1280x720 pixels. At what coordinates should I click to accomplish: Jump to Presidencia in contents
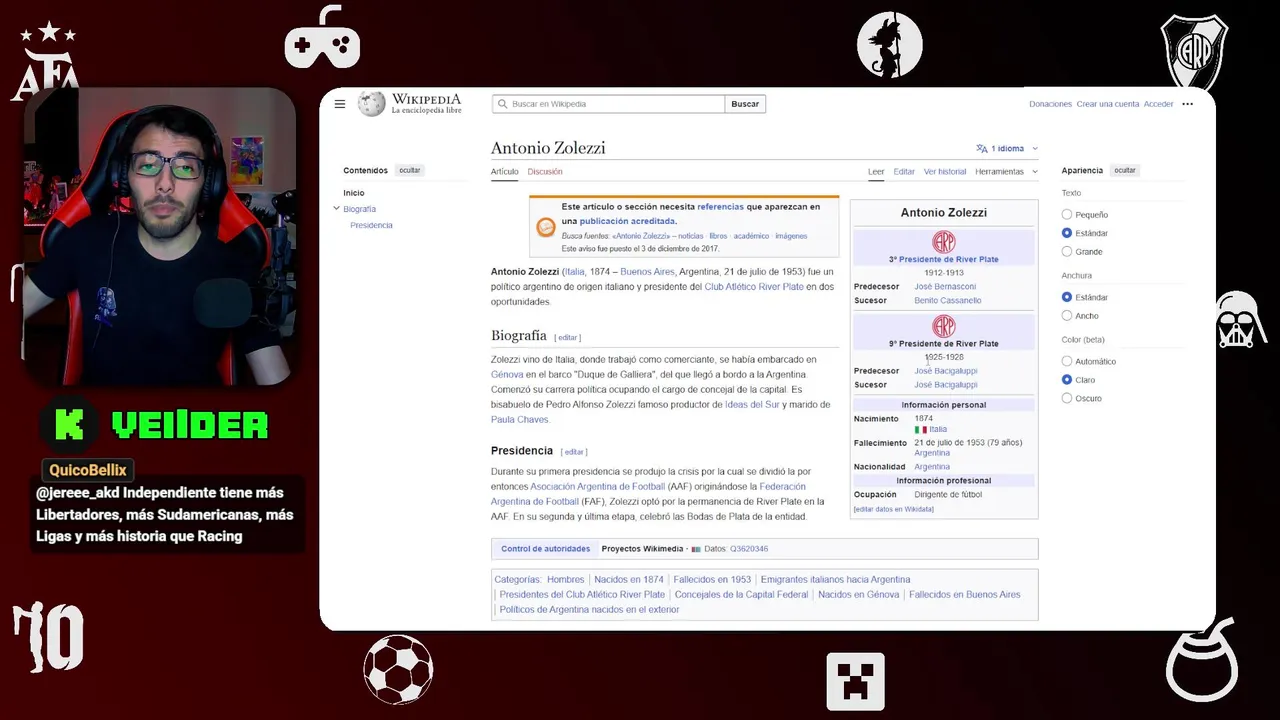(x=371, y=226)
